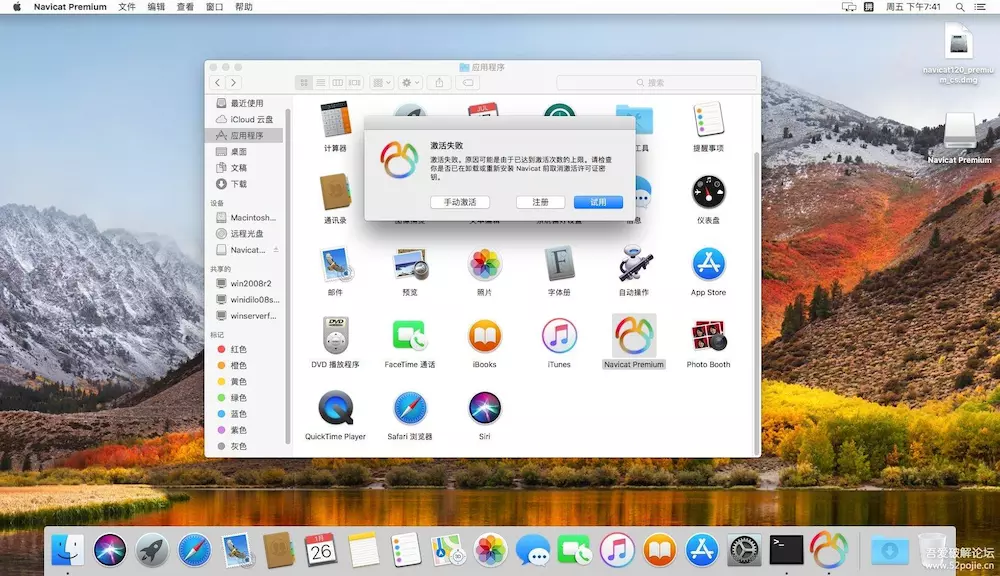1000x576 pixels.
Task: Select the navicat120 dmg file on desktop
Action: click(x=959, y=43)
